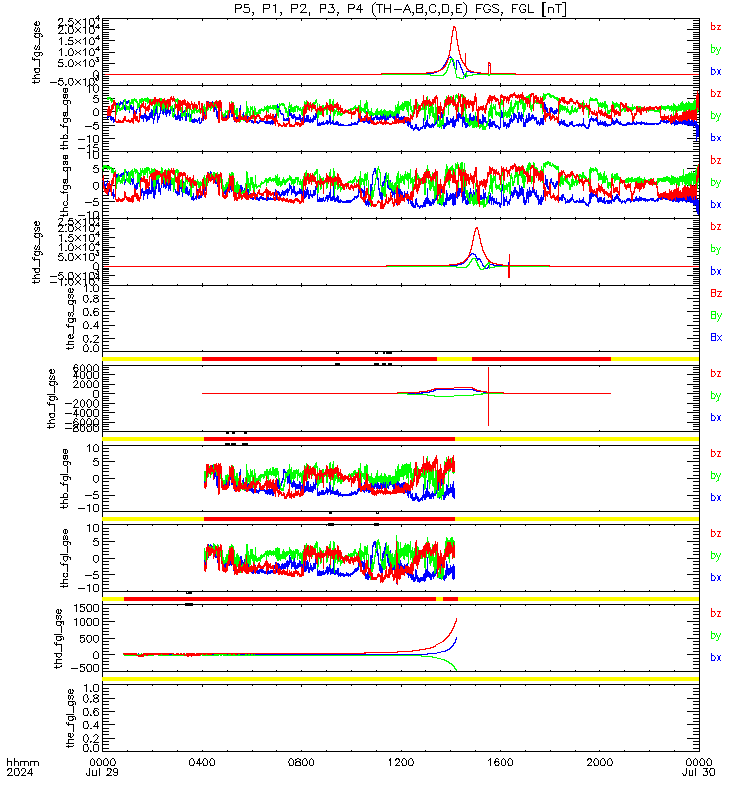Click the red bz legend of thb_fgs_gse panel
Viewport: 750px width, 800px height.
(x=715, y=94)
